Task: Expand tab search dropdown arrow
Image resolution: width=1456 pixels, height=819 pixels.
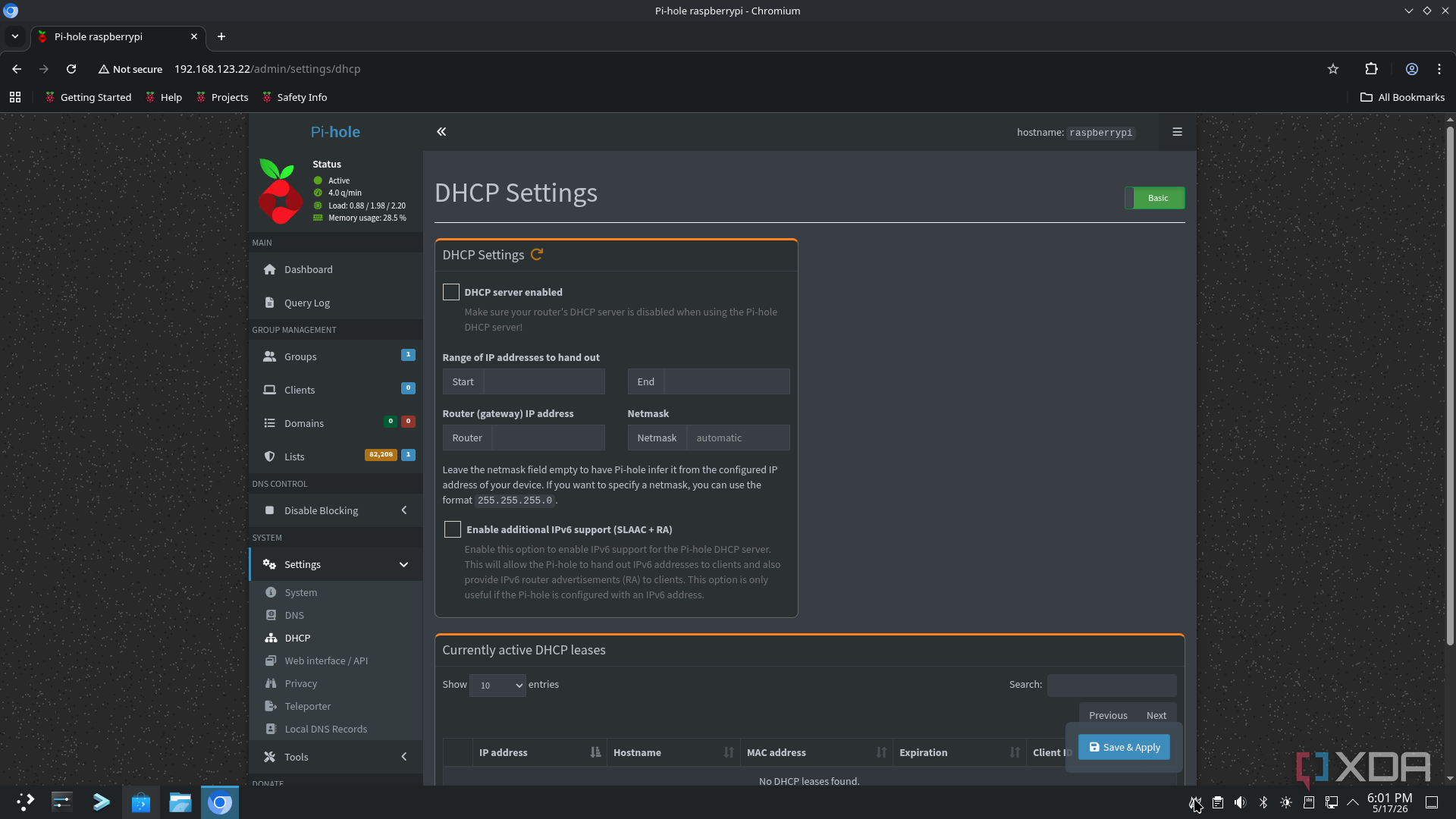Action: pos(15,36)
